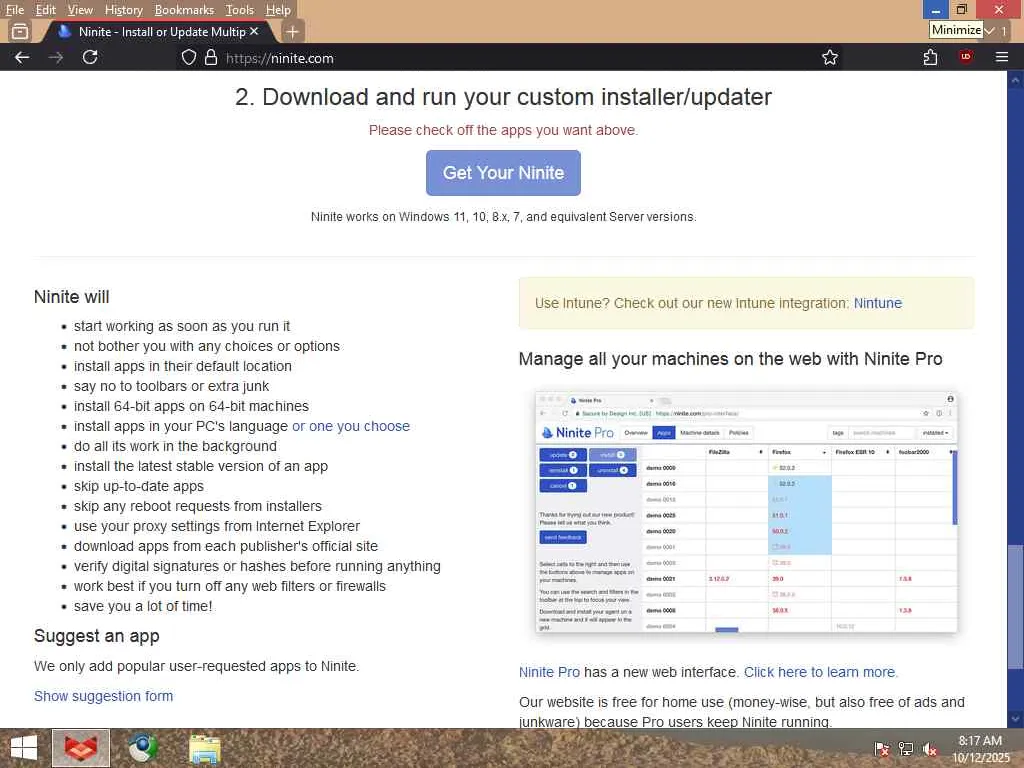Open the Ninite Pro screenshot thumbnail
Screen dimensions: 1024x768
point(746,512)
